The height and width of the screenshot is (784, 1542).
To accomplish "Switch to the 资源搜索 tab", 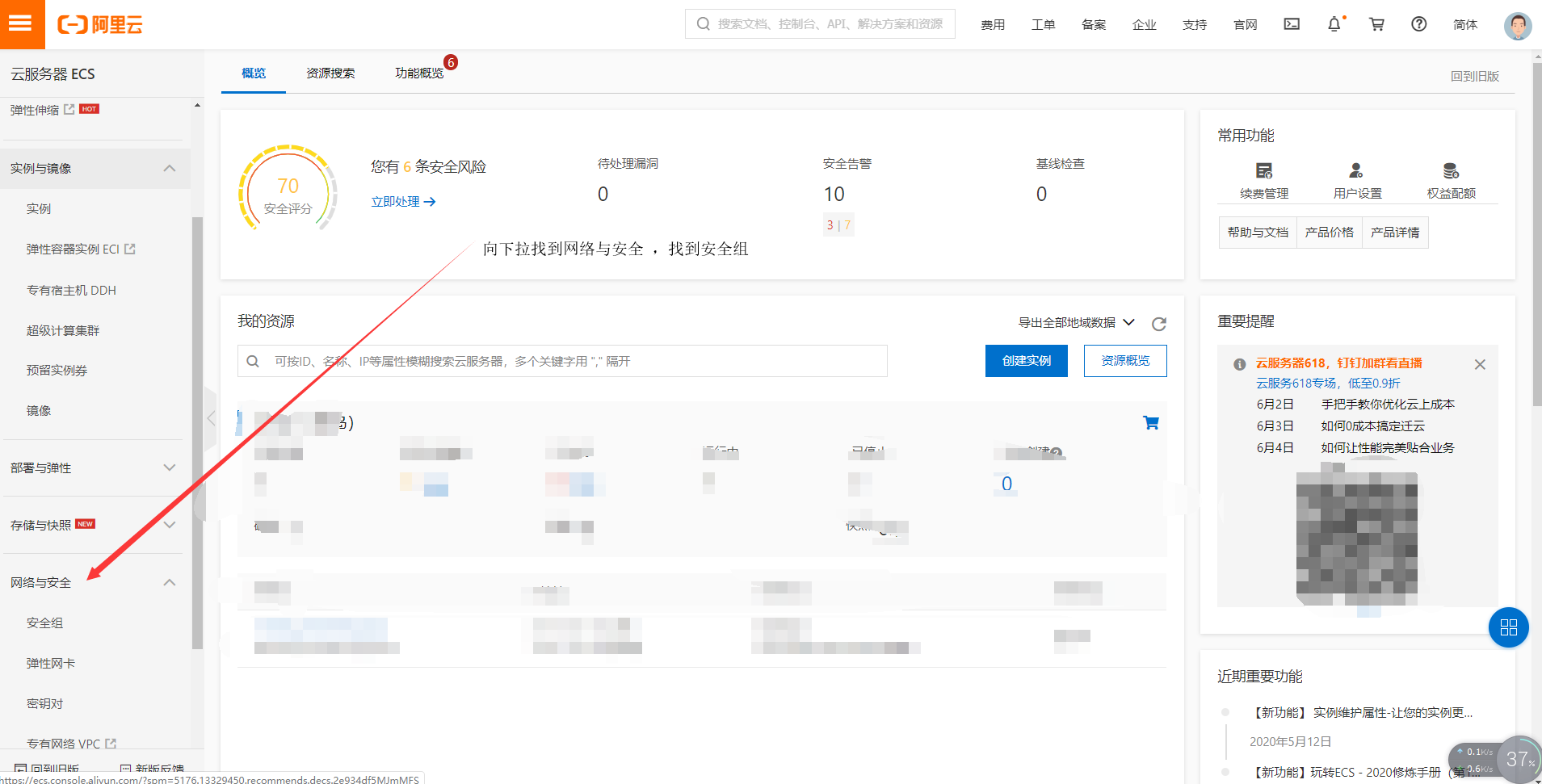I will (x=330, y=73).
